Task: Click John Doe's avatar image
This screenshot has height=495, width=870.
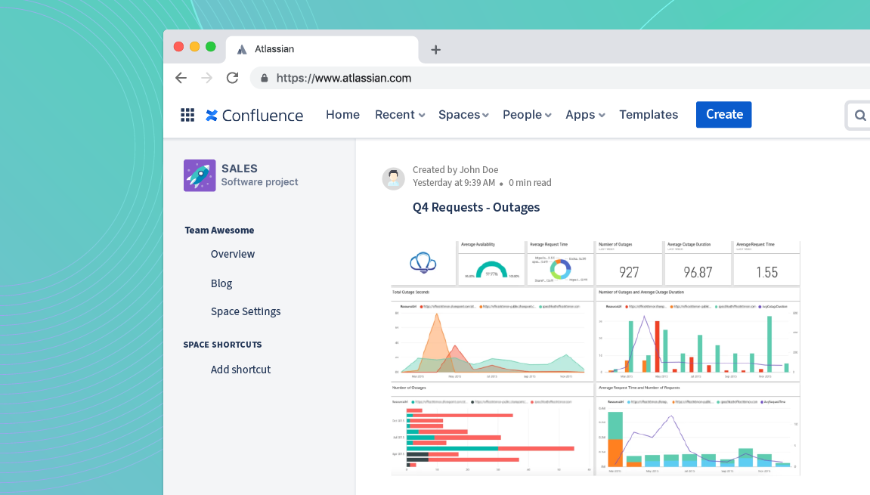Action: coord(393,179)
